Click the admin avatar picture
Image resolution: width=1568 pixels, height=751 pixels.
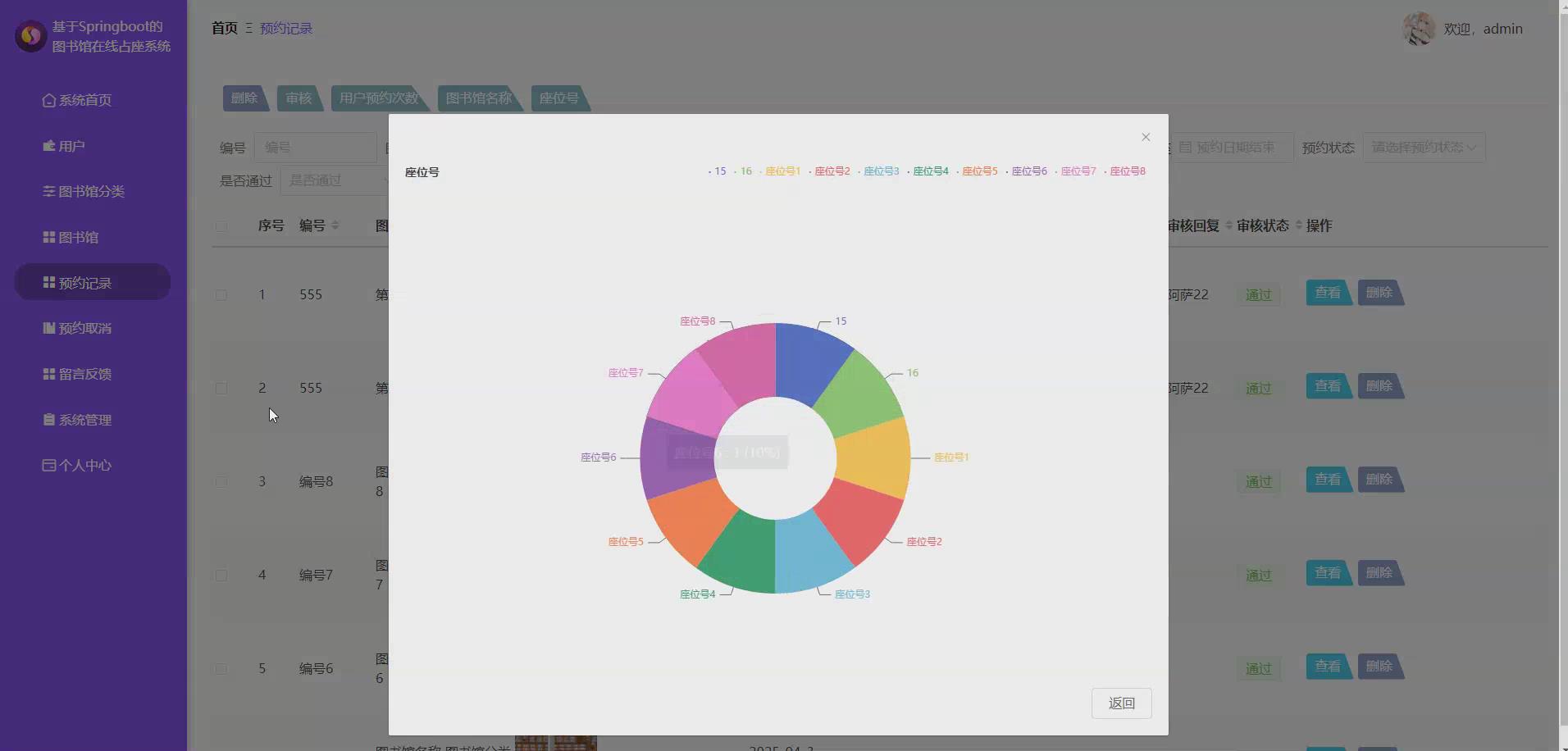tap(1419, 29)
